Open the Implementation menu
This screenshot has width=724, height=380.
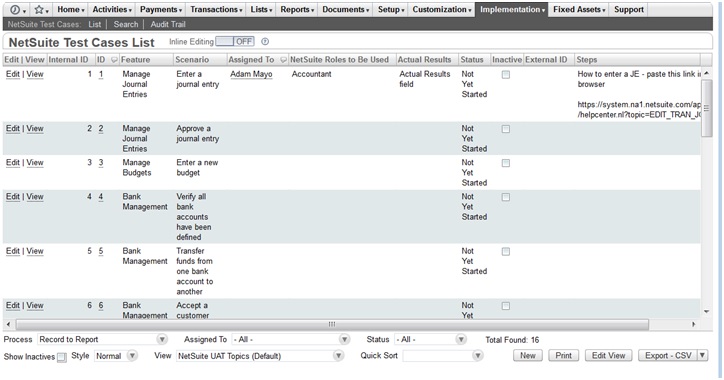(512, 10)
